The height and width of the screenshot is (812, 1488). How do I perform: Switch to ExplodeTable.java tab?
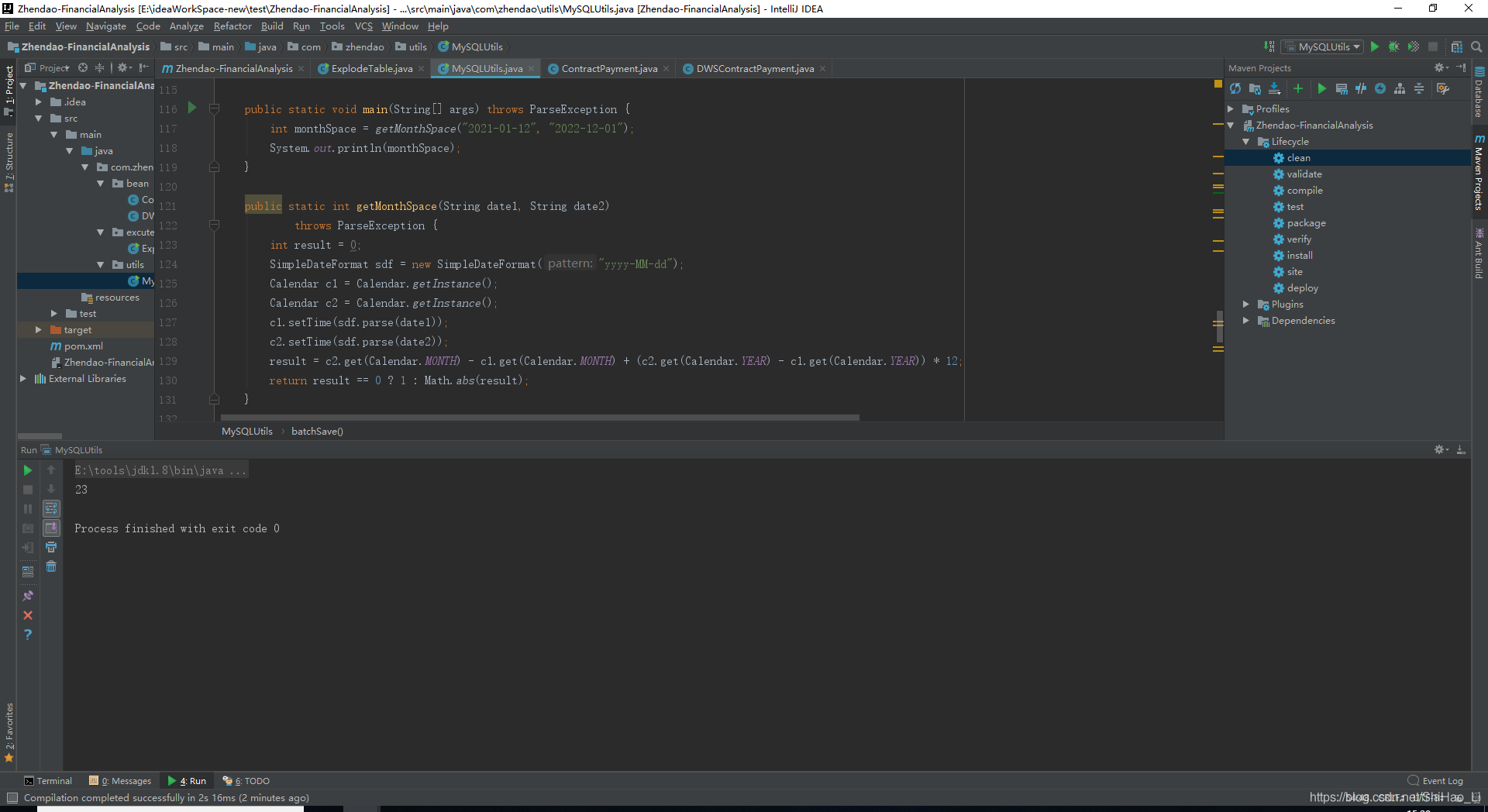pos(371,69)
